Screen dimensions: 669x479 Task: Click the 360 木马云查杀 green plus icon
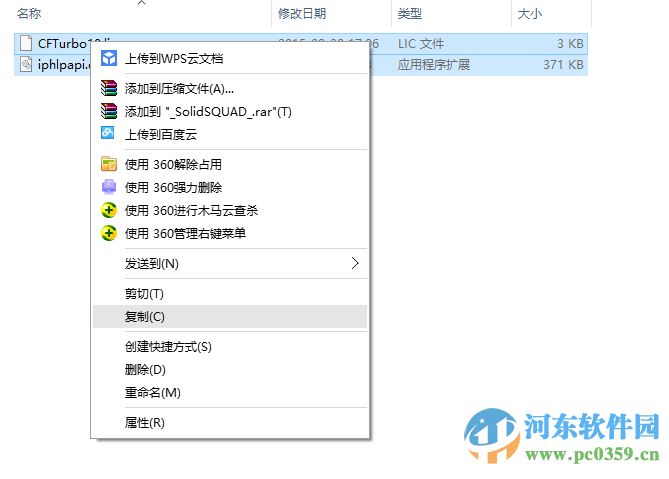coord(109,210)
